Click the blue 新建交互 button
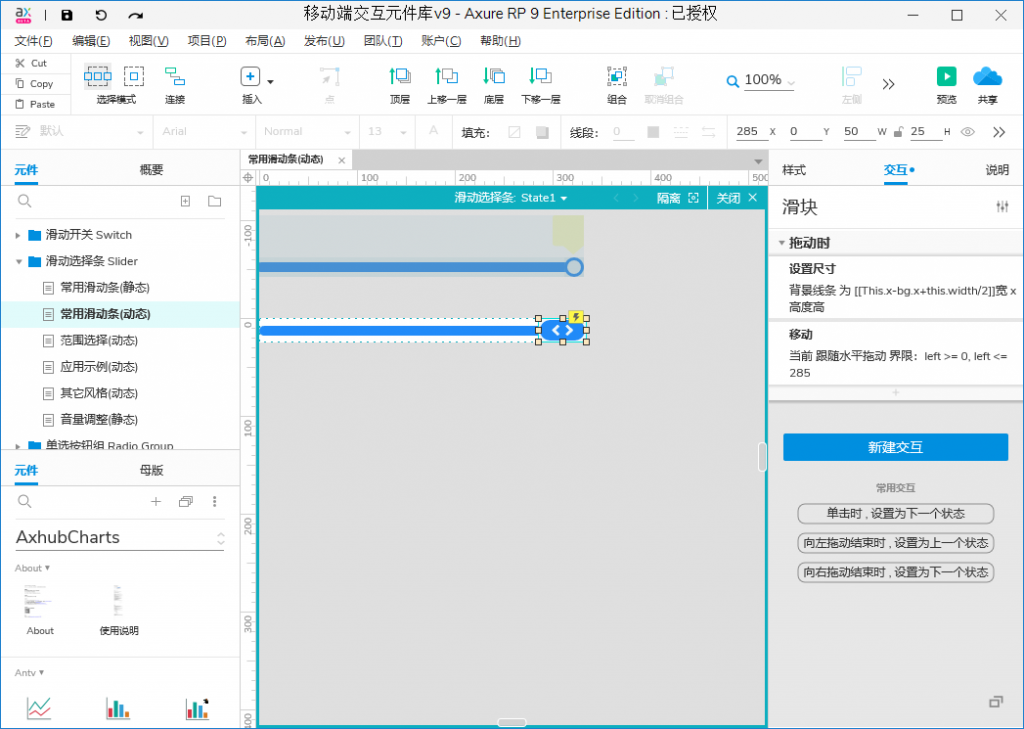1024x729 pixels. click(895, 447)
